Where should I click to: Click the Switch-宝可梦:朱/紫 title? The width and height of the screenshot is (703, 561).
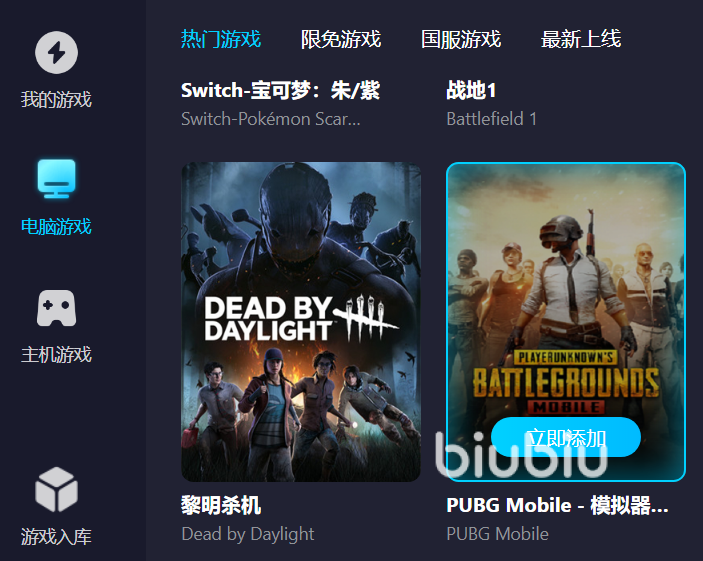point(281,90)
